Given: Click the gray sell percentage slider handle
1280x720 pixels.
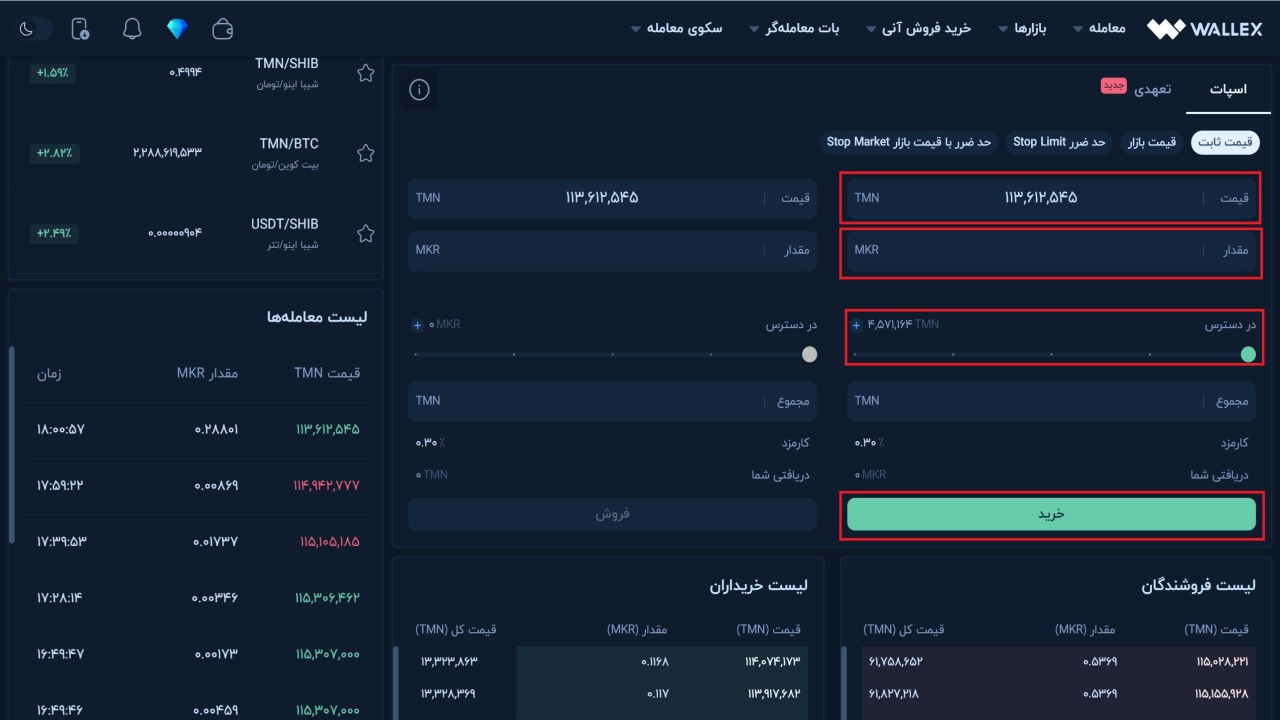Looking at the screenshot, I should click(x=810, y=354).
